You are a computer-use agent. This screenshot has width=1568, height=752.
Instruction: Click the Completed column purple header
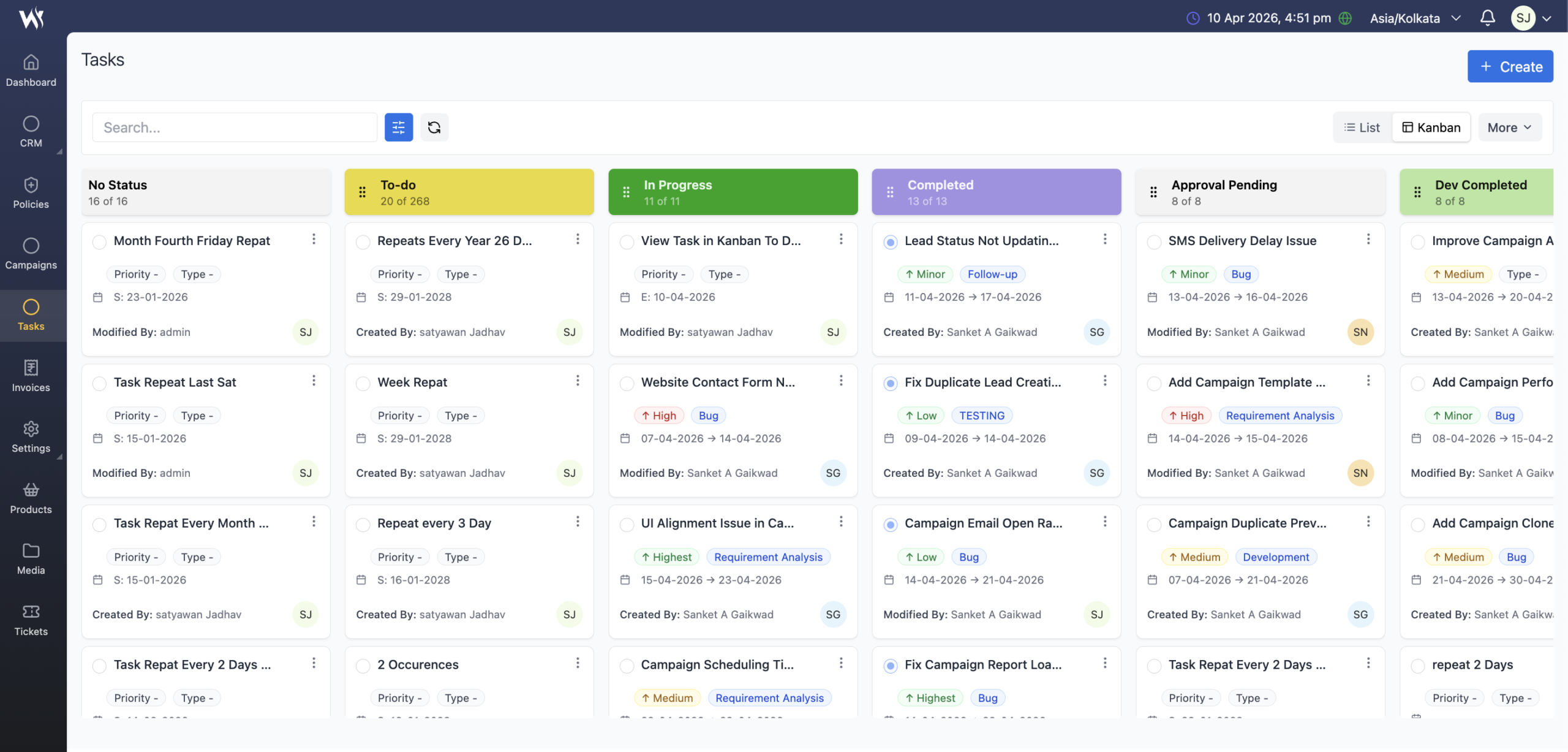click(996, 192)
